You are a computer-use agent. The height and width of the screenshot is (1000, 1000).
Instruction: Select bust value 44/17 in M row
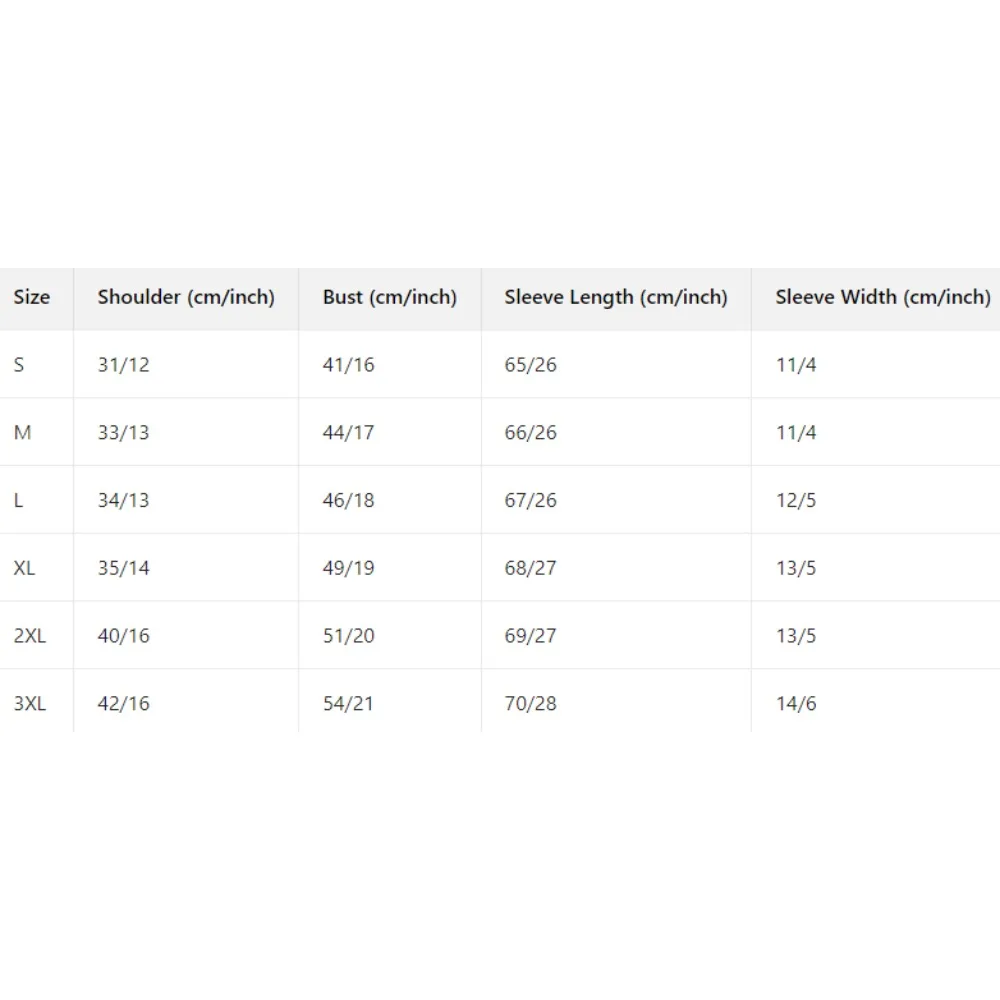(x=349, y=433)
